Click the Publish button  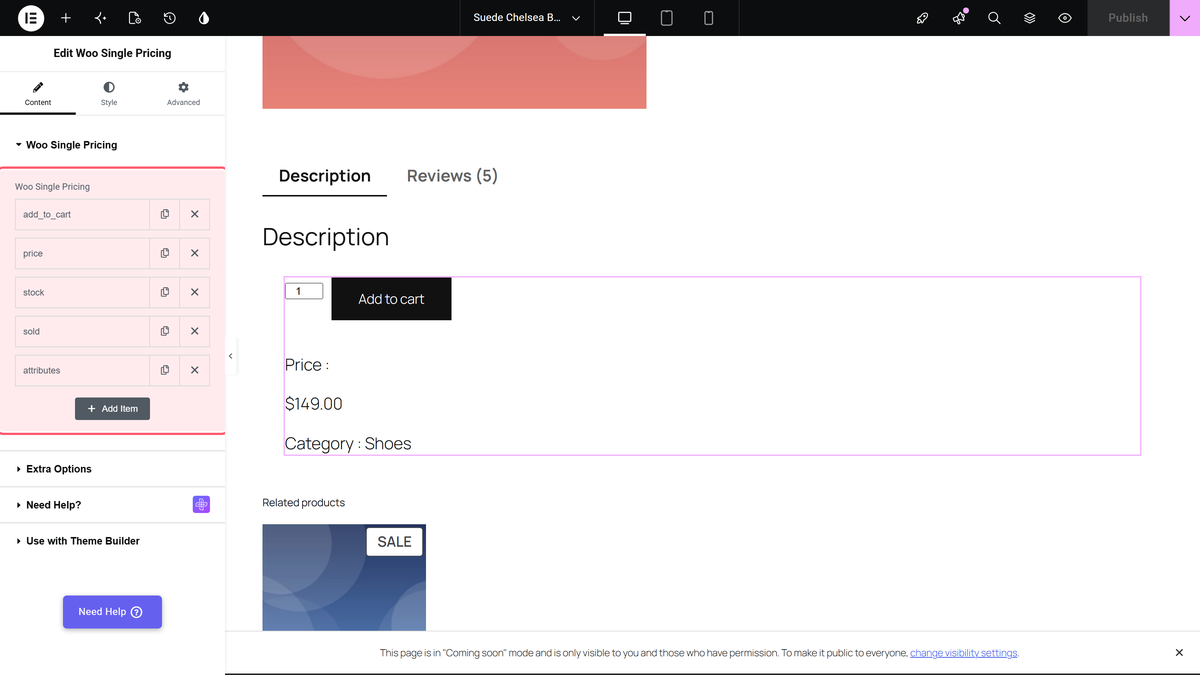pyautogui.click(x=1128, y=18)
